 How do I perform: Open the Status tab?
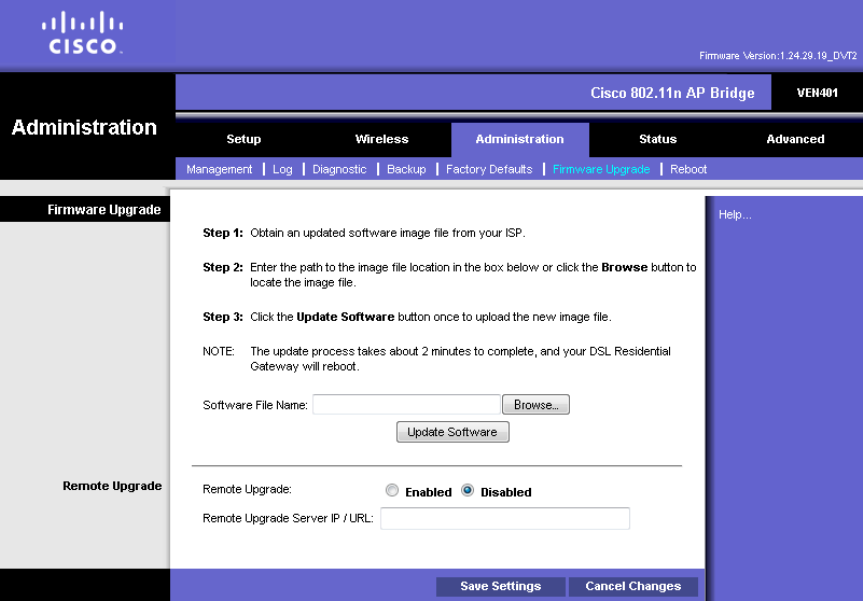pyautogui.click(x=658, y=139)
